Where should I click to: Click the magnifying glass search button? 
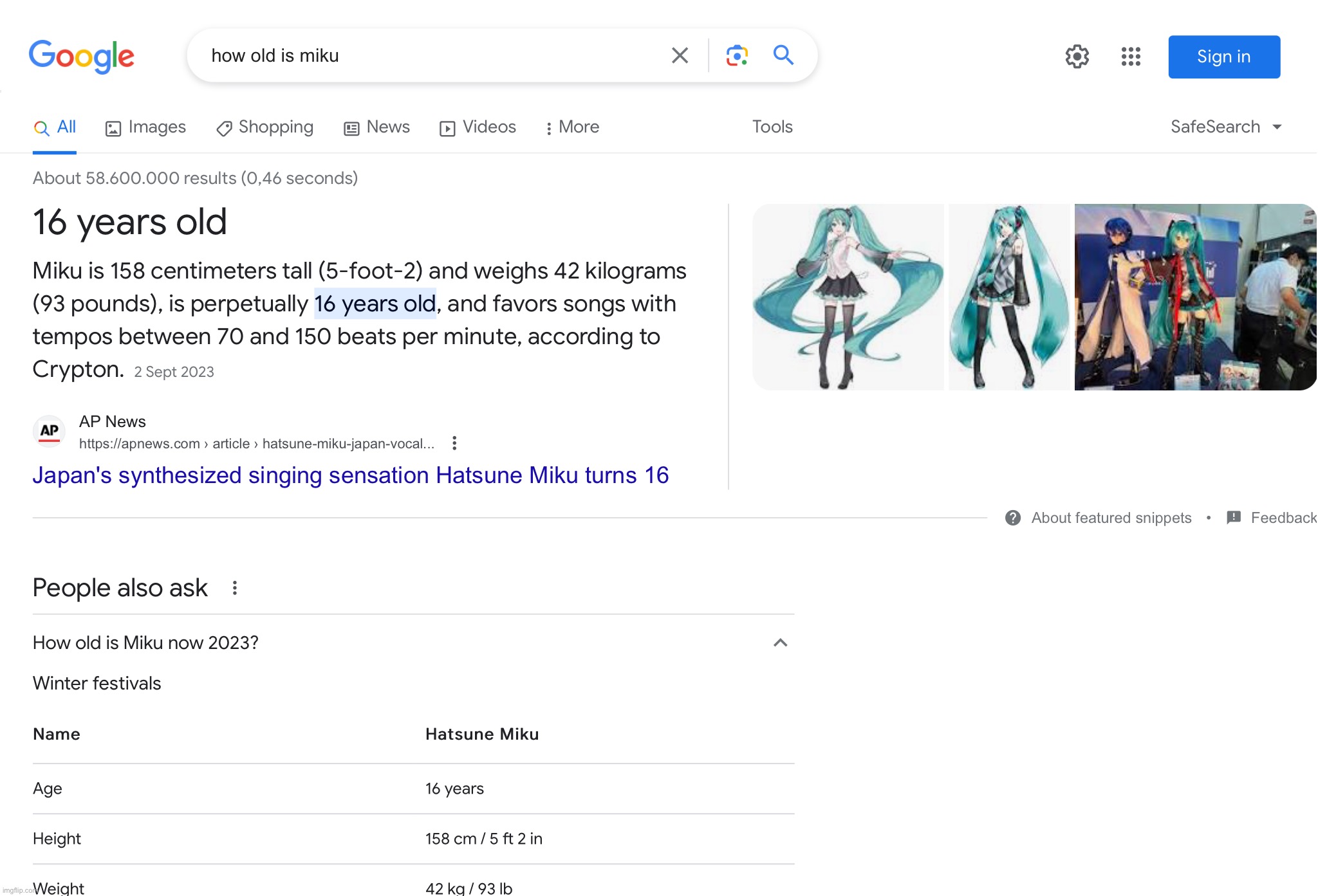(x=783, y=55)
